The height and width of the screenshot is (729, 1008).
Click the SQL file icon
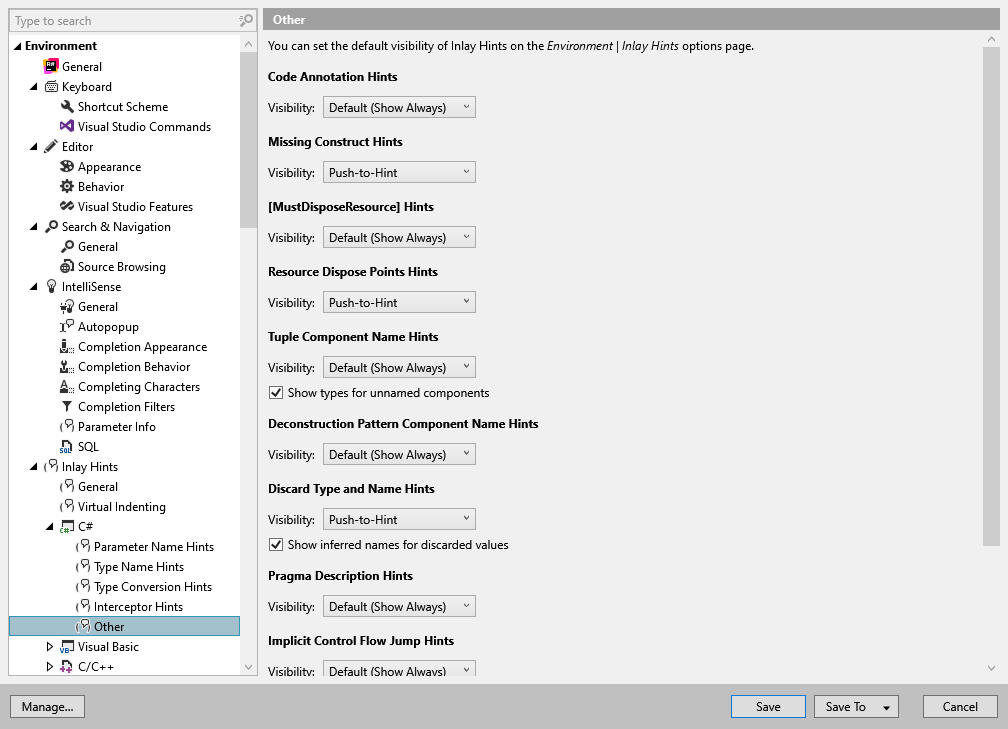coord(66,447)
